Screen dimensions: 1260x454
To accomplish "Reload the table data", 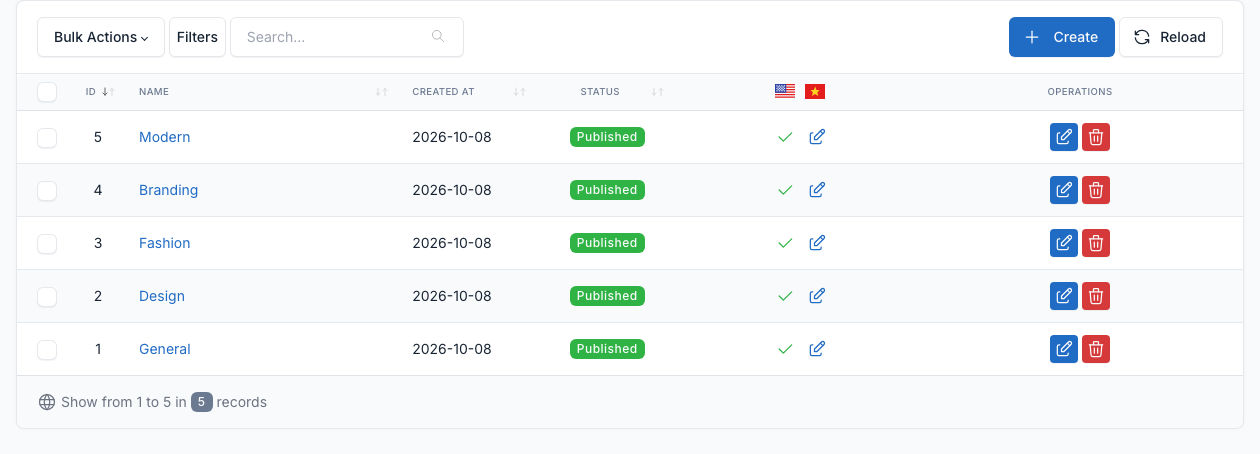I will [1170, 37].
